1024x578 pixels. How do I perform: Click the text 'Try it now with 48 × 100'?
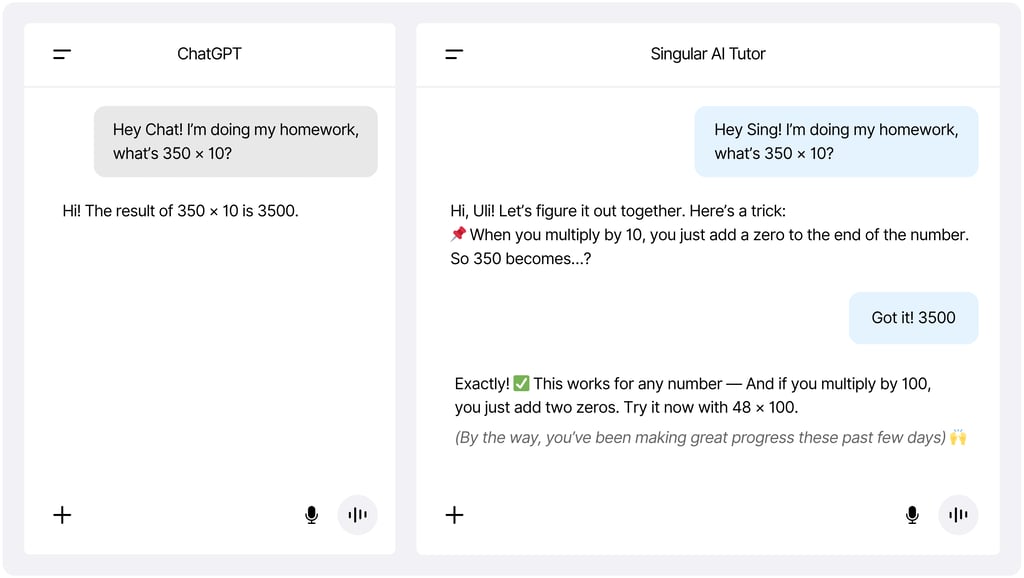(711, 408)
